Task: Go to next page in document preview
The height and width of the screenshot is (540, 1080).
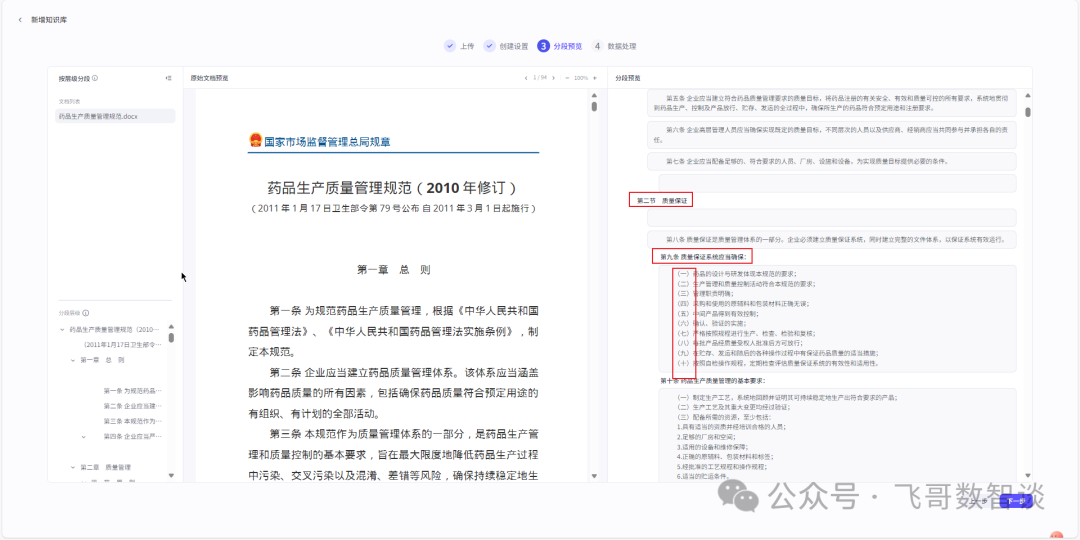Action: point(555,78)
